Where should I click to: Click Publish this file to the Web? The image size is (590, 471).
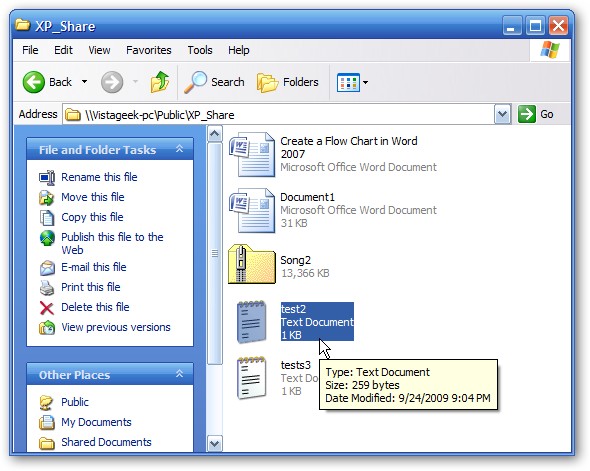pyautogui.click(x=112, y=243)
